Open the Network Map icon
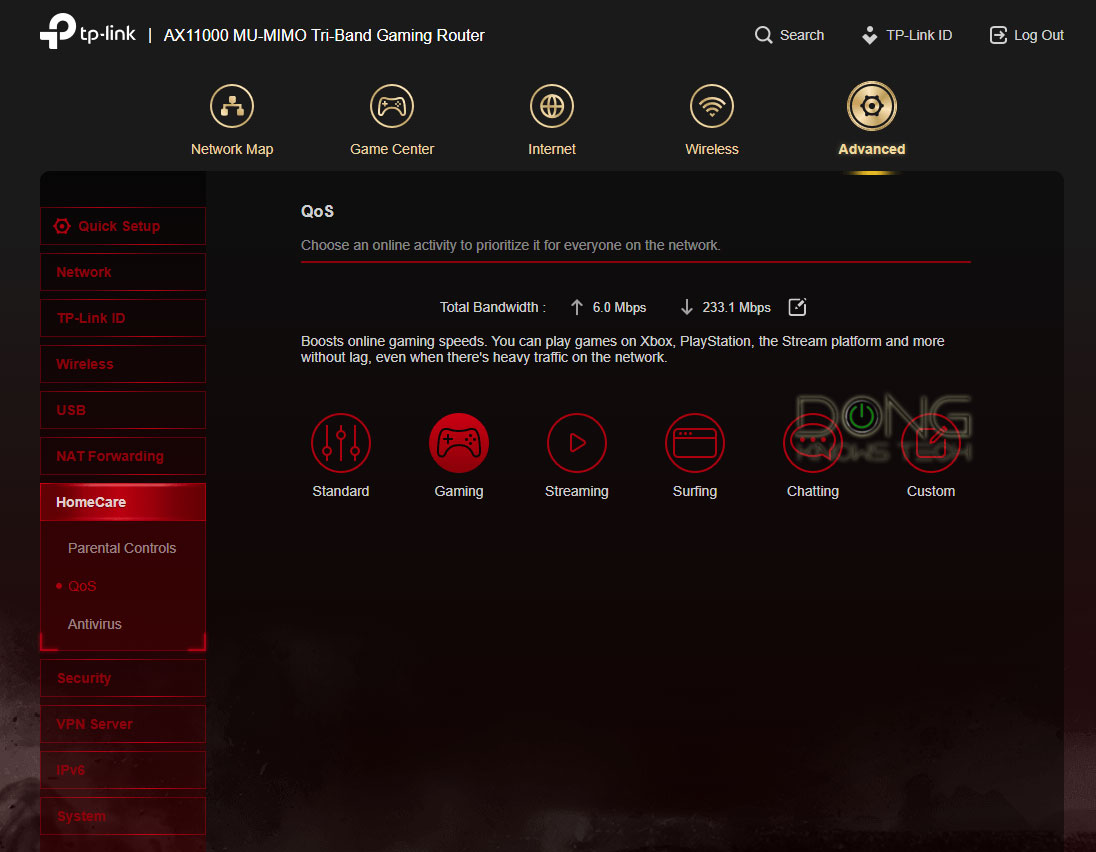 (232, 106)
